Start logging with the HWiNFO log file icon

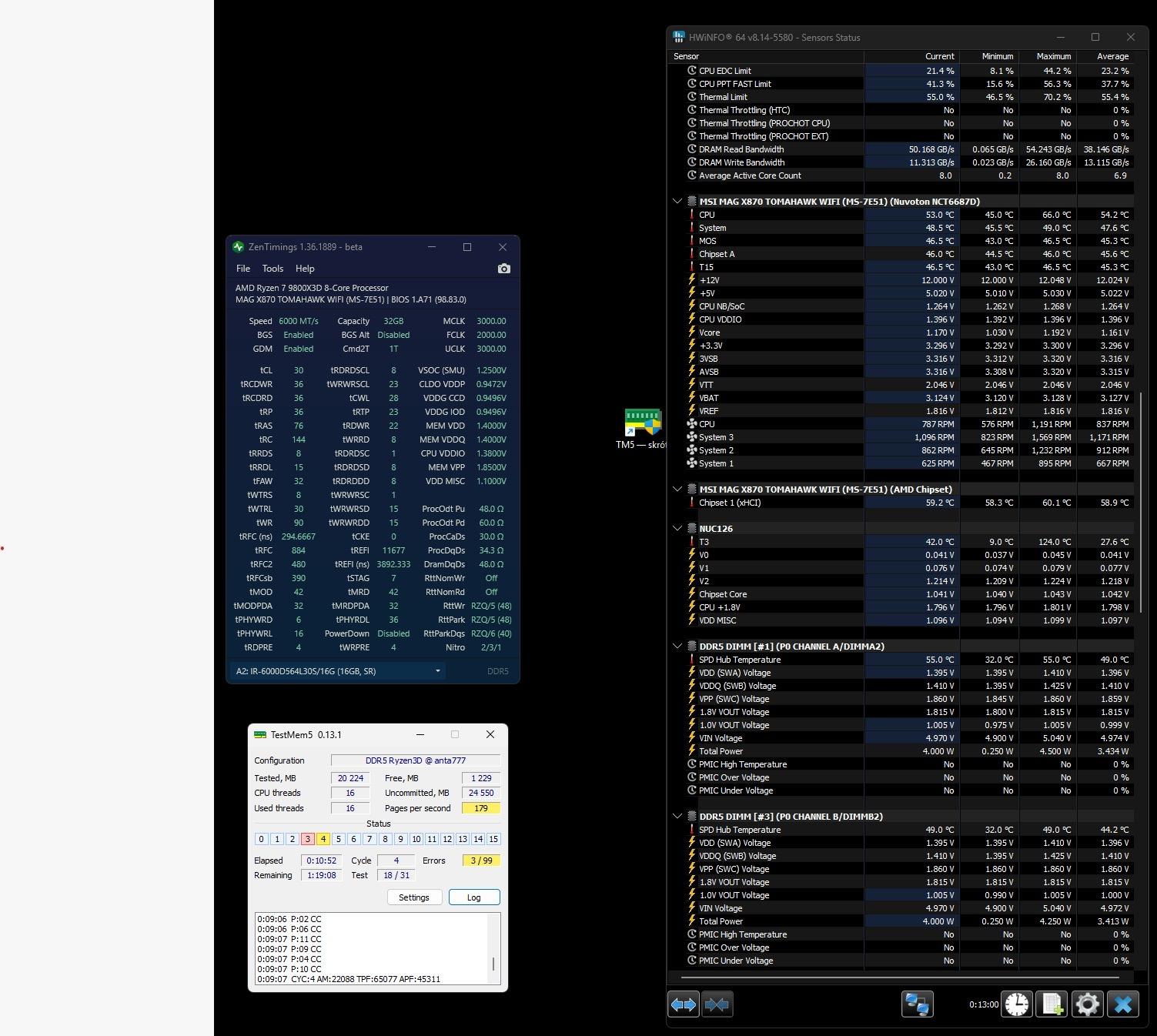(x=1052, y=1004)
